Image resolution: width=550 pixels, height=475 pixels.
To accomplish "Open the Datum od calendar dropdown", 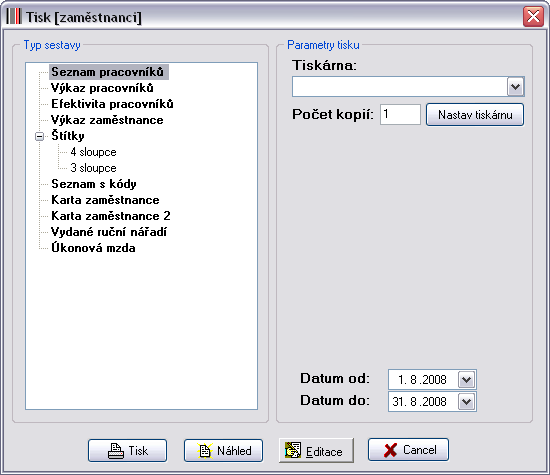I will tap(467, 380).
